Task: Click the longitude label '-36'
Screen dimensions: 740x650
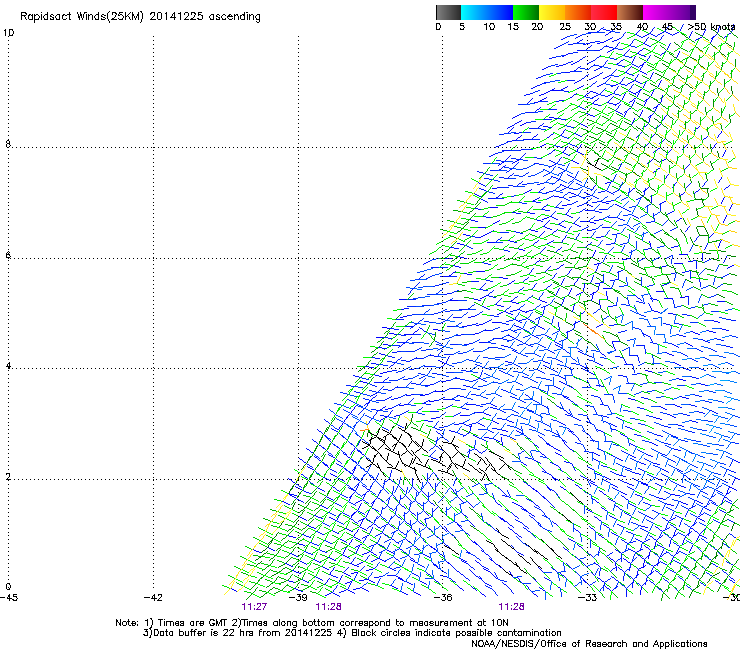Action: pyautogui.click(x=443, y=598)
